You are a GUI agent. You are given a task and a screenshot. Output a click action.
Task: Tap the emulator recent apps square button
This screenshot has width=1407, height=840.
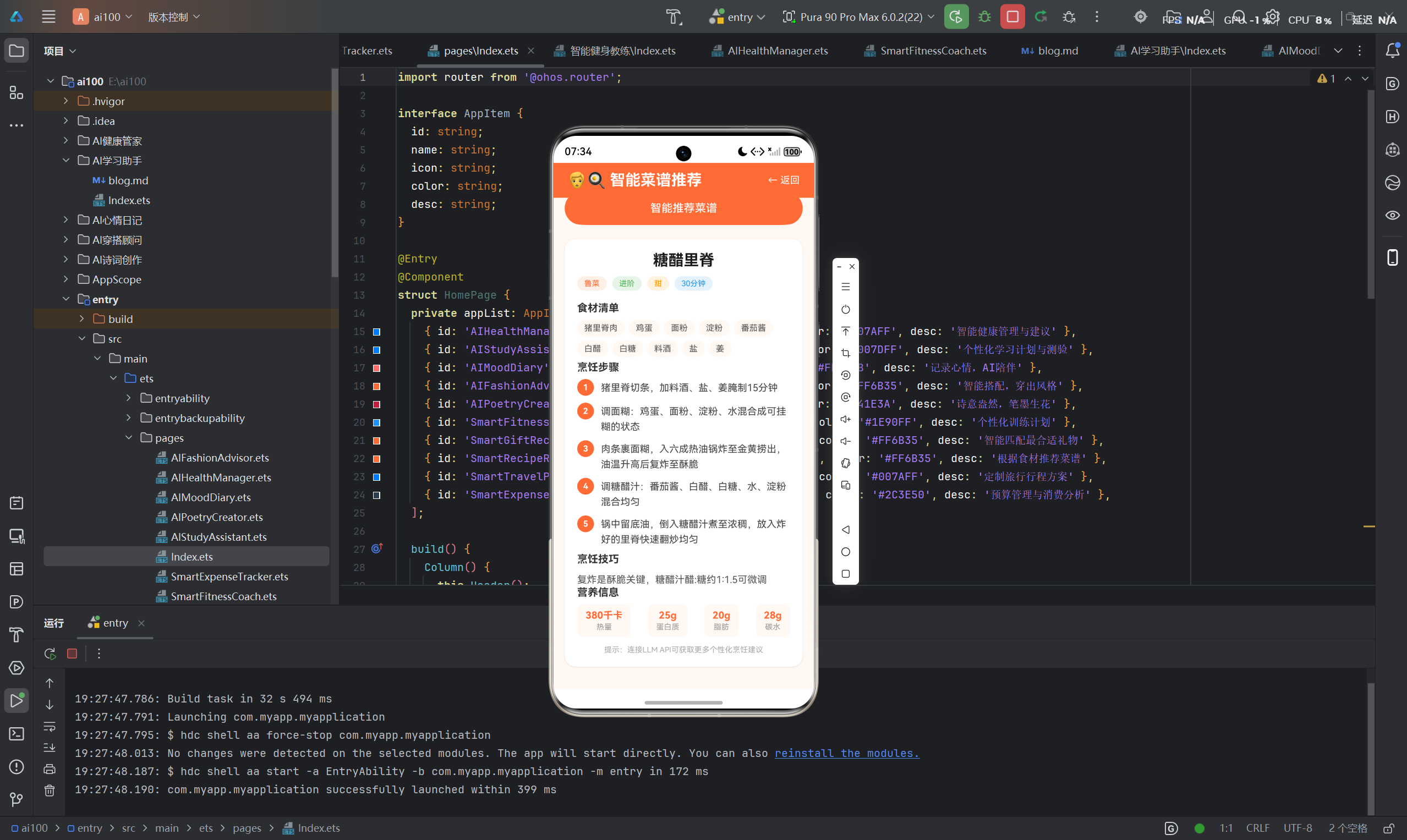[845, 574]
